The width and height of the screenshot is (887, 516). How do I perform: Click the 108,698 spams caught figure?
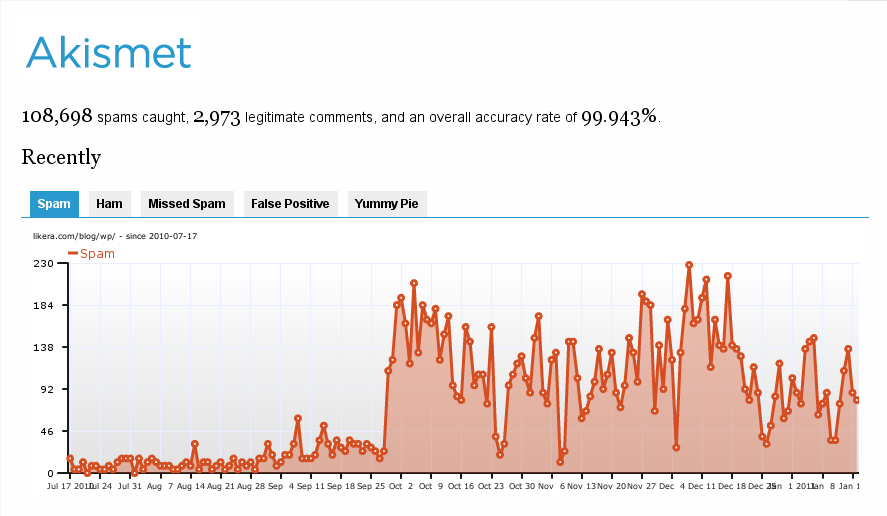57,116
